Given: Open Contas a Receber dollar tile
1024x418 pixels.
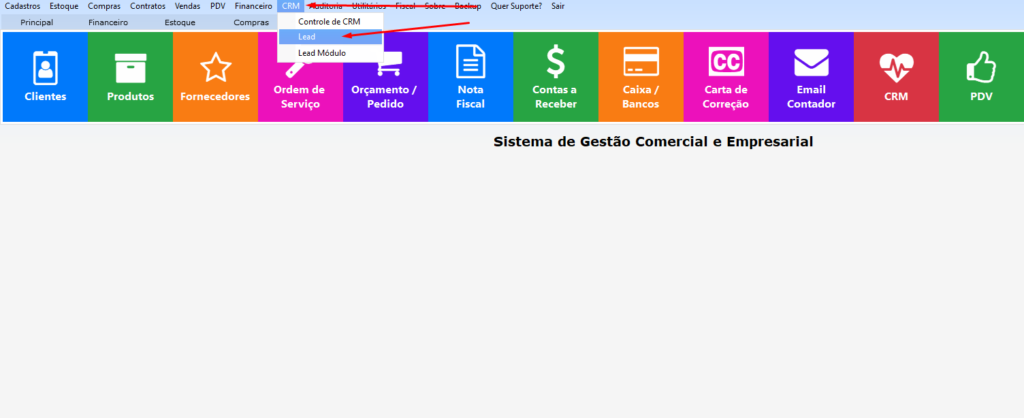Looking at the screenshot, I should pyautogui.click(x=555, y=77).
